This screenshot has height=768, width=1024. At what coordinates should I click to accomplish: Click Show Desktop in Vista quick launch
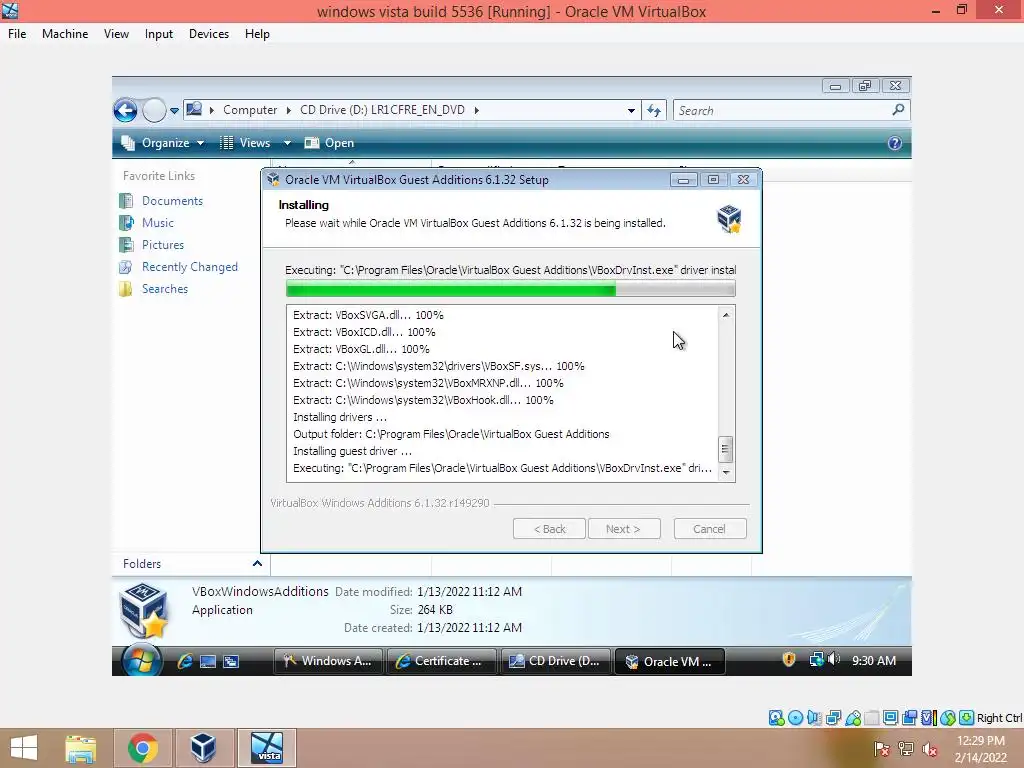pos(208,661)
